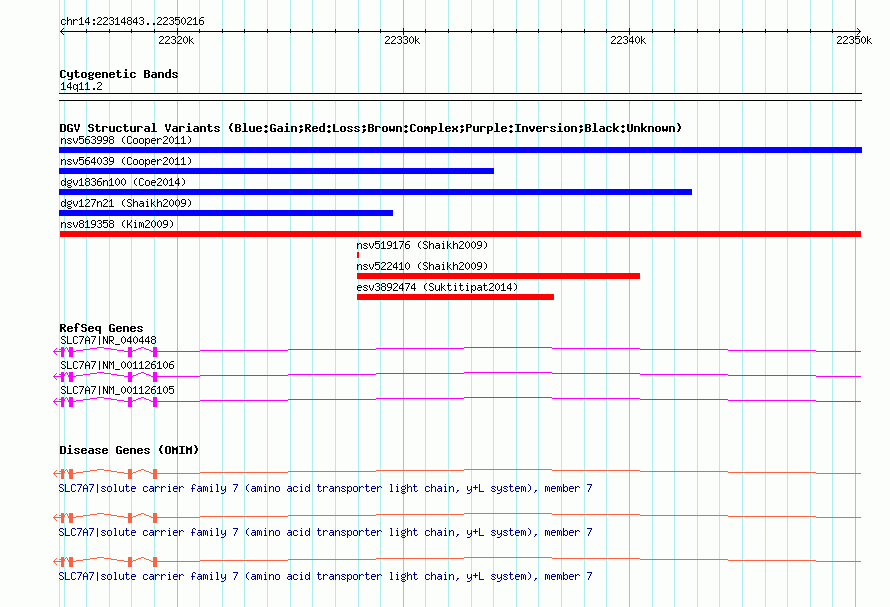Click the 22330k ruler tick label
The width and height of the screenshot is (890, 607).
[402, 40]
